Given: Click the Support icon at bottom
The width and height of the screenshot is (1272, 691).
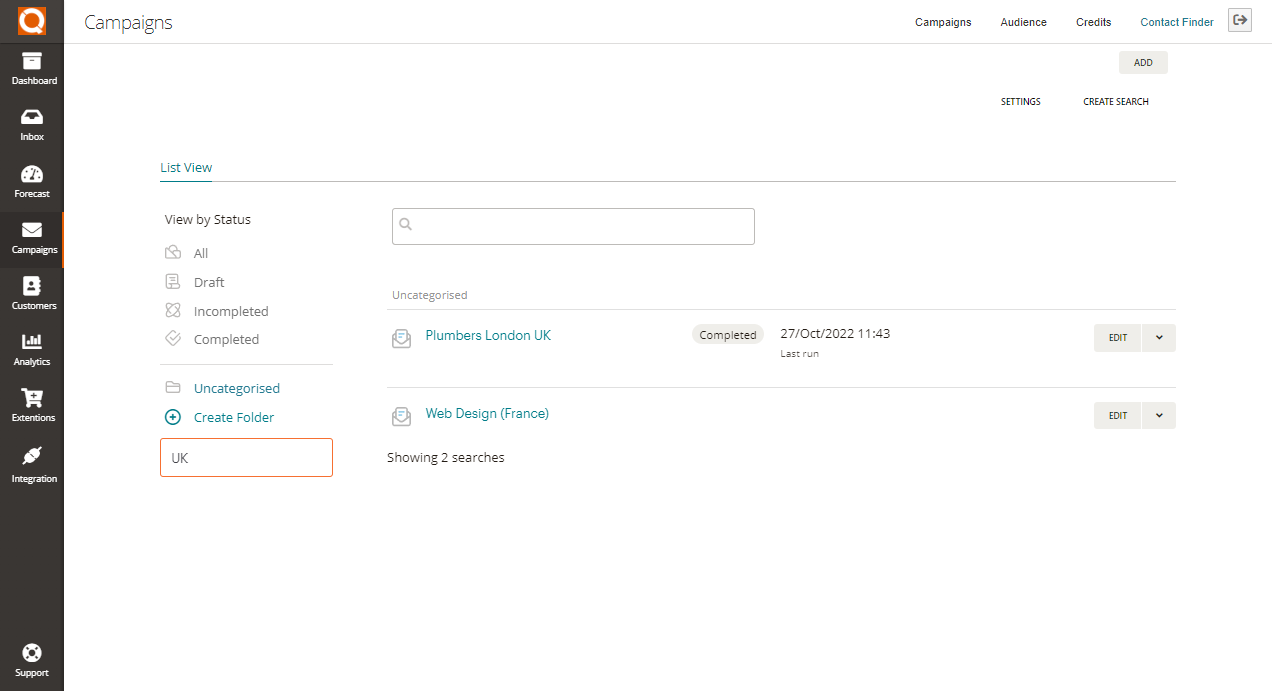Looking at the screenshot, I should click(x=33, y=659).
